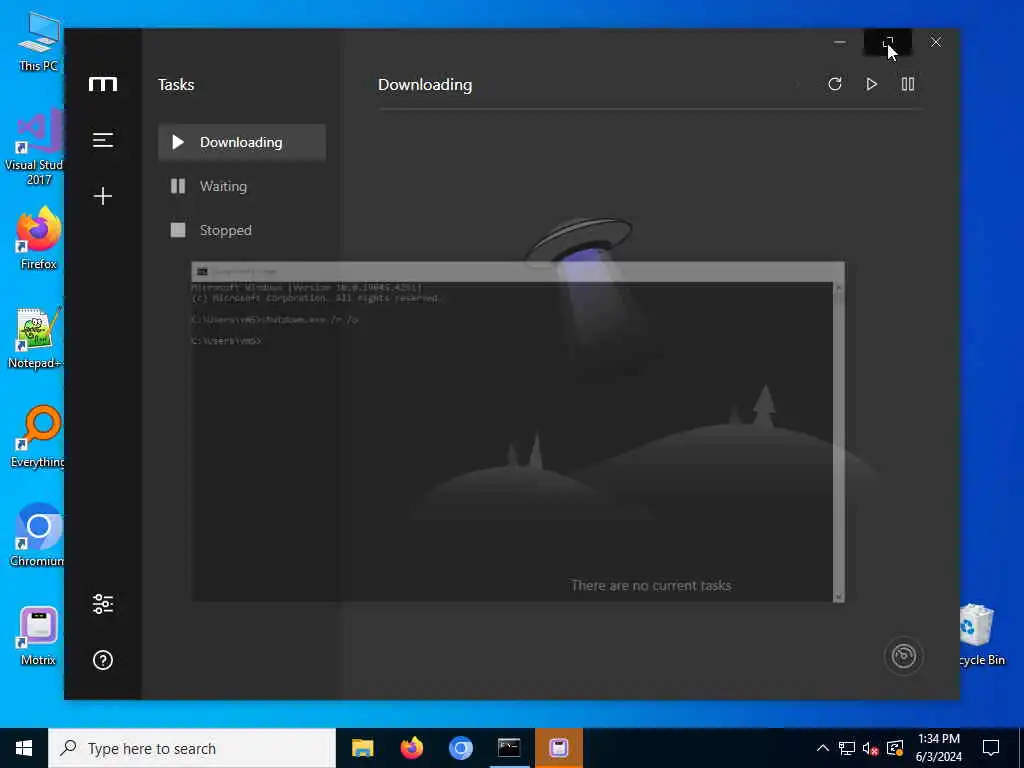The height and width of the screenshot is (768, 1024).
Task: Select the Downloading tasks tab
Action: [x=242, y=142]
